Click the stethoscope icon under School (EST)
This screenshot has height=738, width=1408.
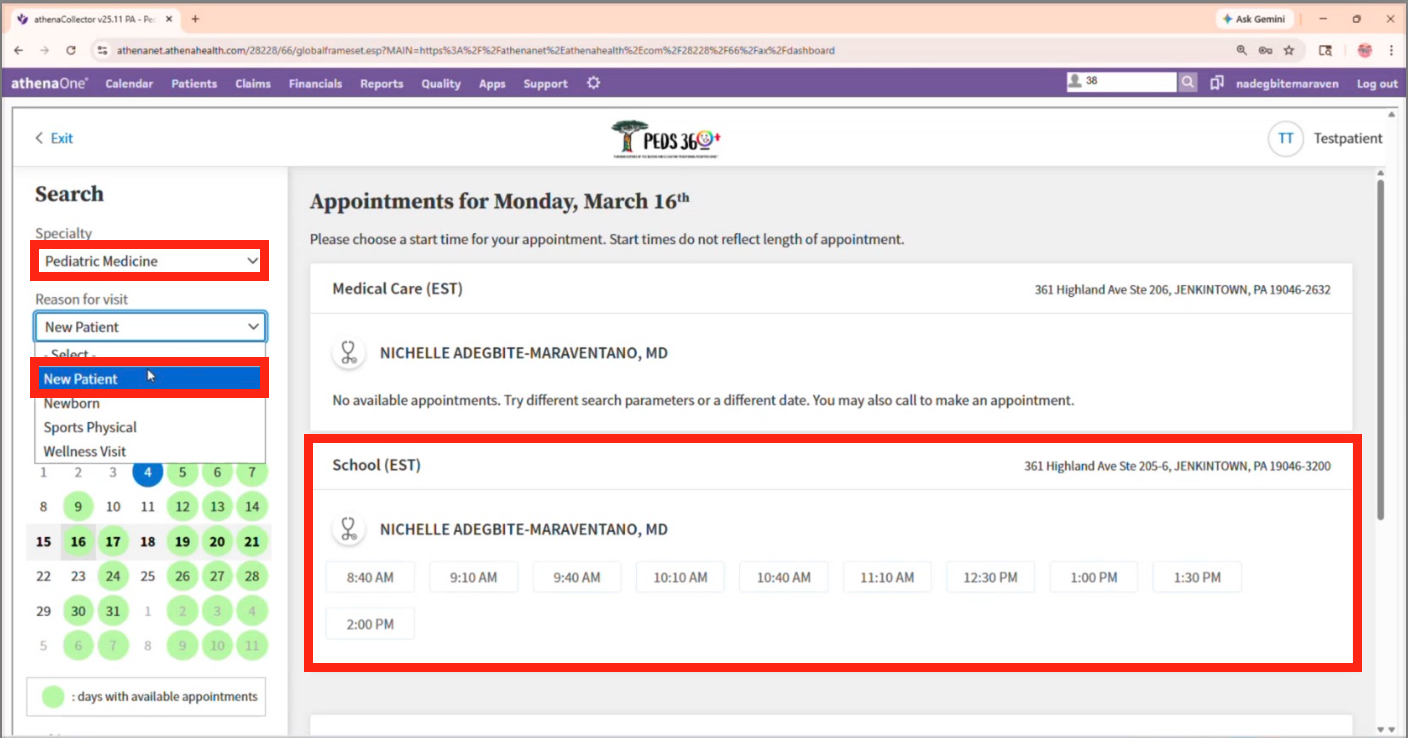click(x=348, y=529)
